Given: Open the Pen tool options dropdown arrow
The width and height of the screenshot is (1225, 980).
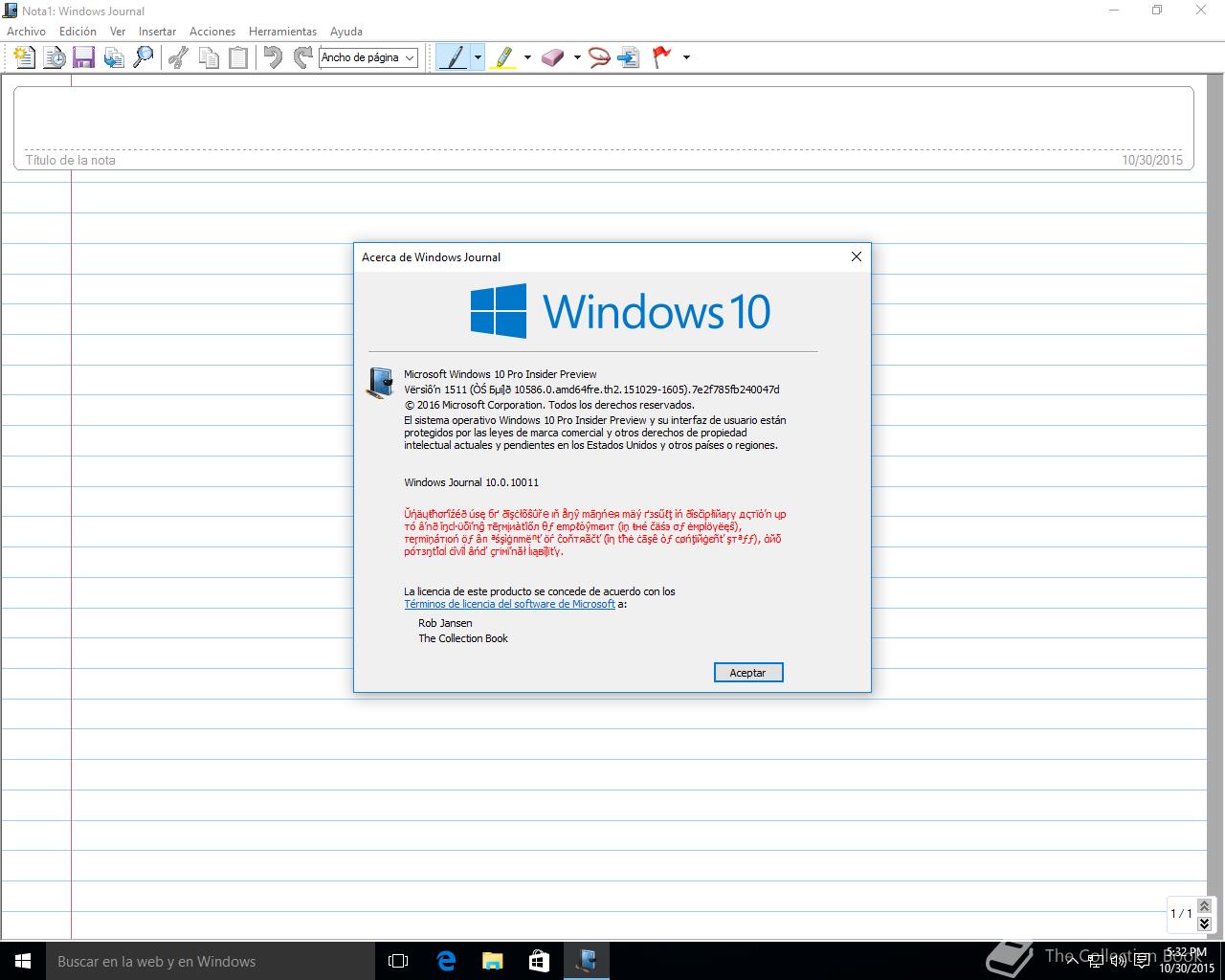Looking at the screenshot, I should 478,57.
